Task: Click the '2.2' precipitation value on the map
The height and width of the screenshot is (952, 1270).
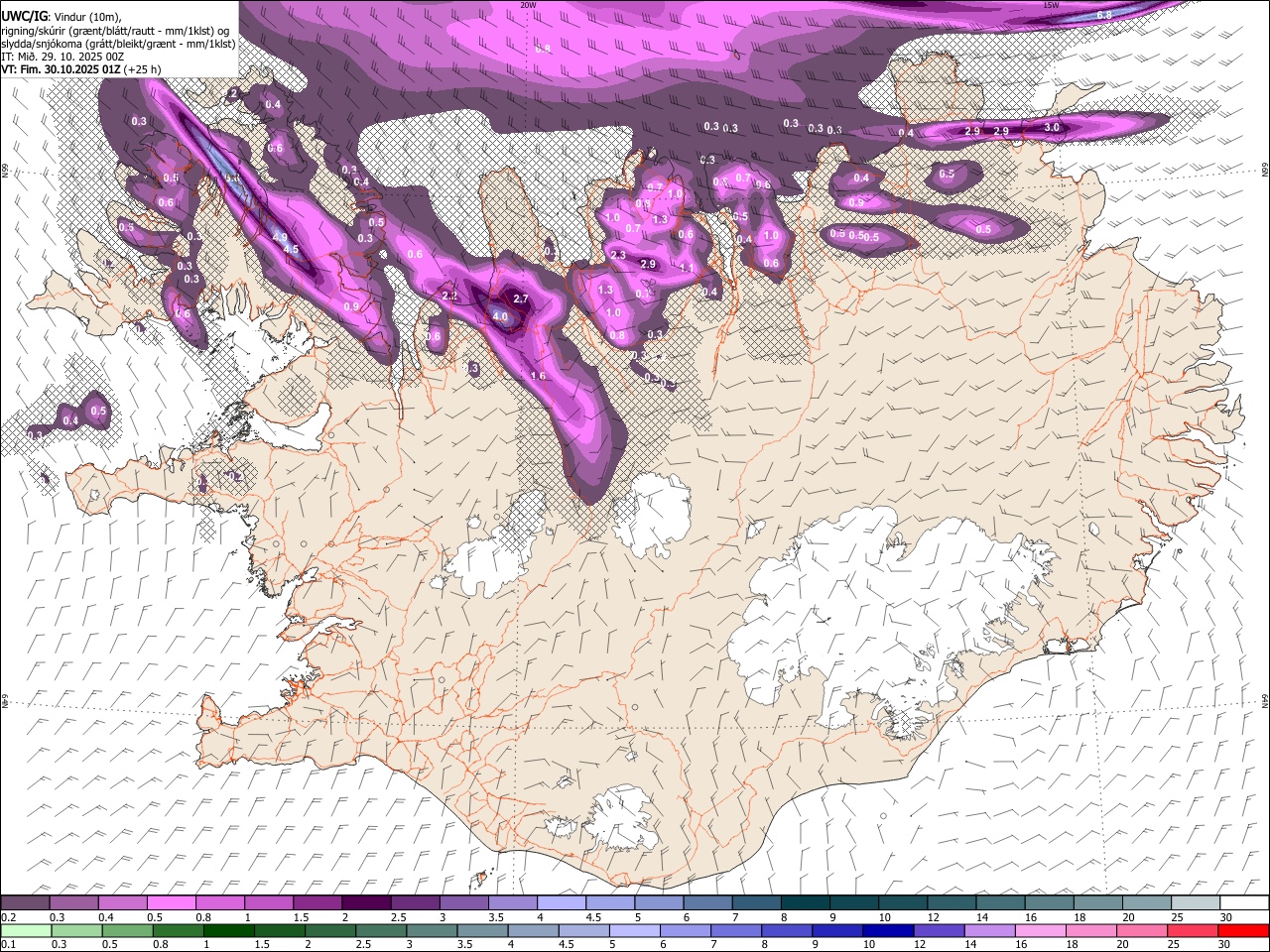Action: (449, 296)
